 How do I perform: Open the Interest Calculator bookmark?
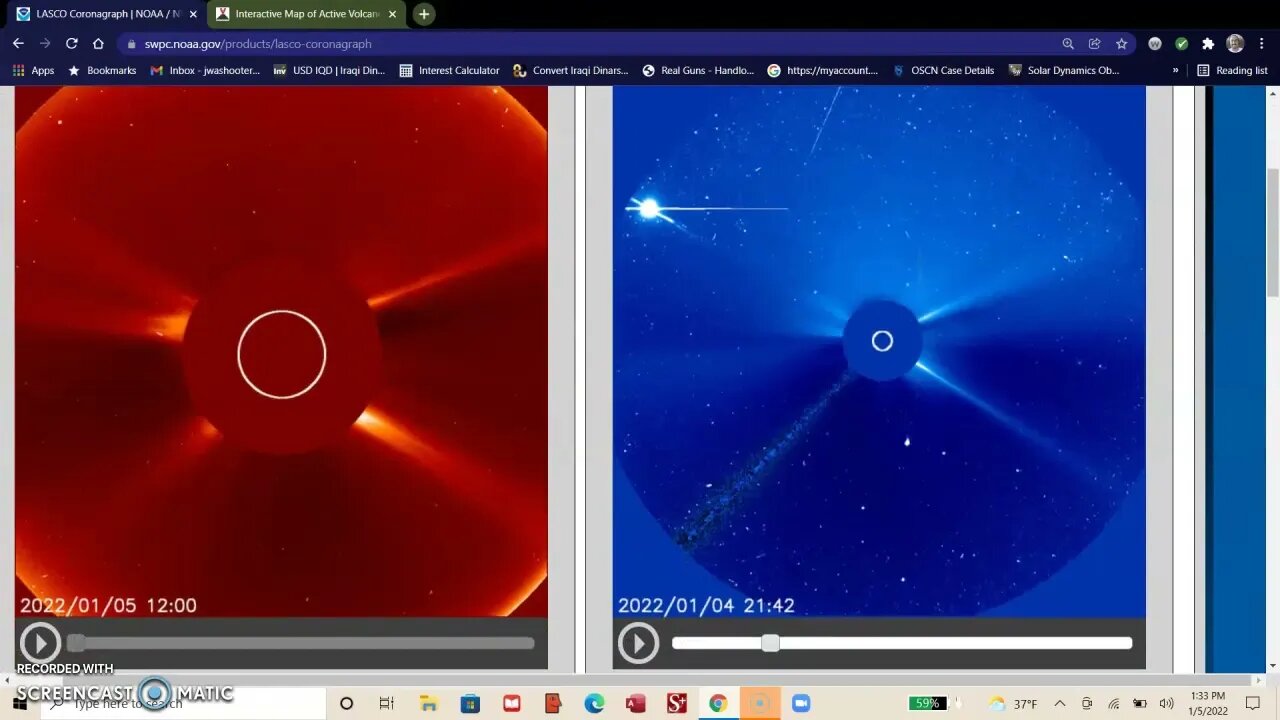pyautogui.click(x=449, y=70)
